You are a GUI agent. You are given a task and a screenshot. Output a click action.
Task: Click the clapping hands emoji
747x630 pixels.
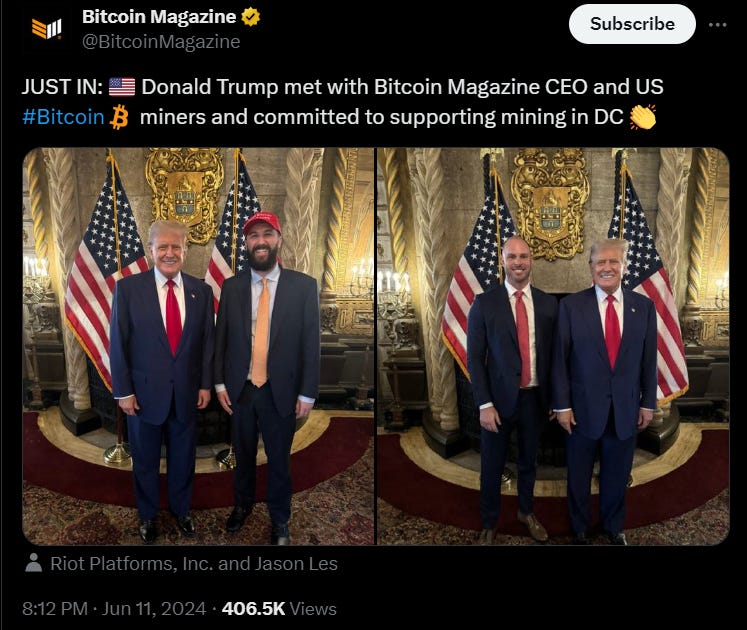[643, 117]
